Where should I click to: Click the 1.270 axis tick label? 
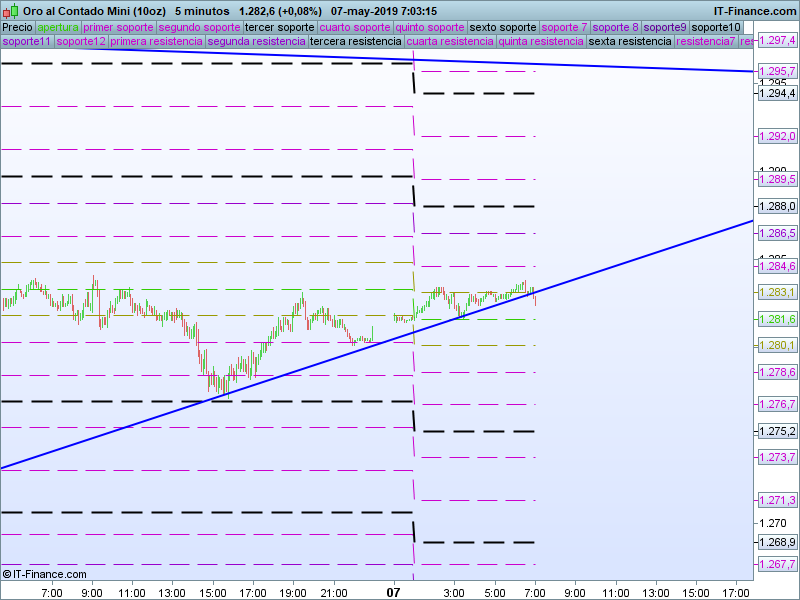(773, 523)
